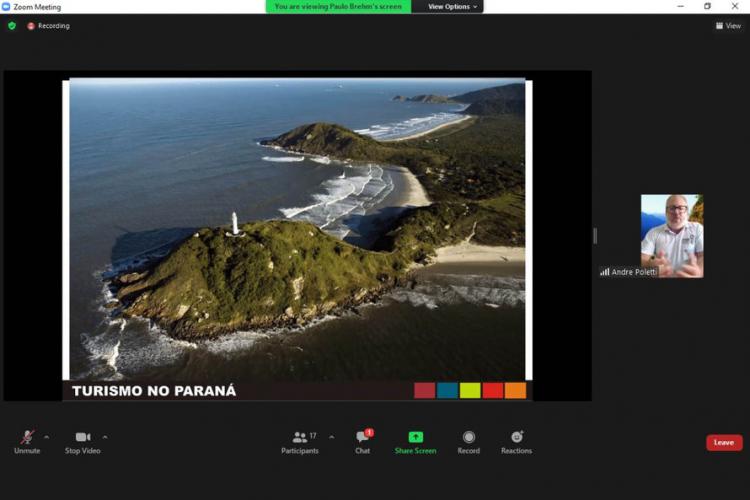Click the Zoom Meeting app icon in title bar
Viewport: 750px width, 500px height.
(x=7, y=7)
